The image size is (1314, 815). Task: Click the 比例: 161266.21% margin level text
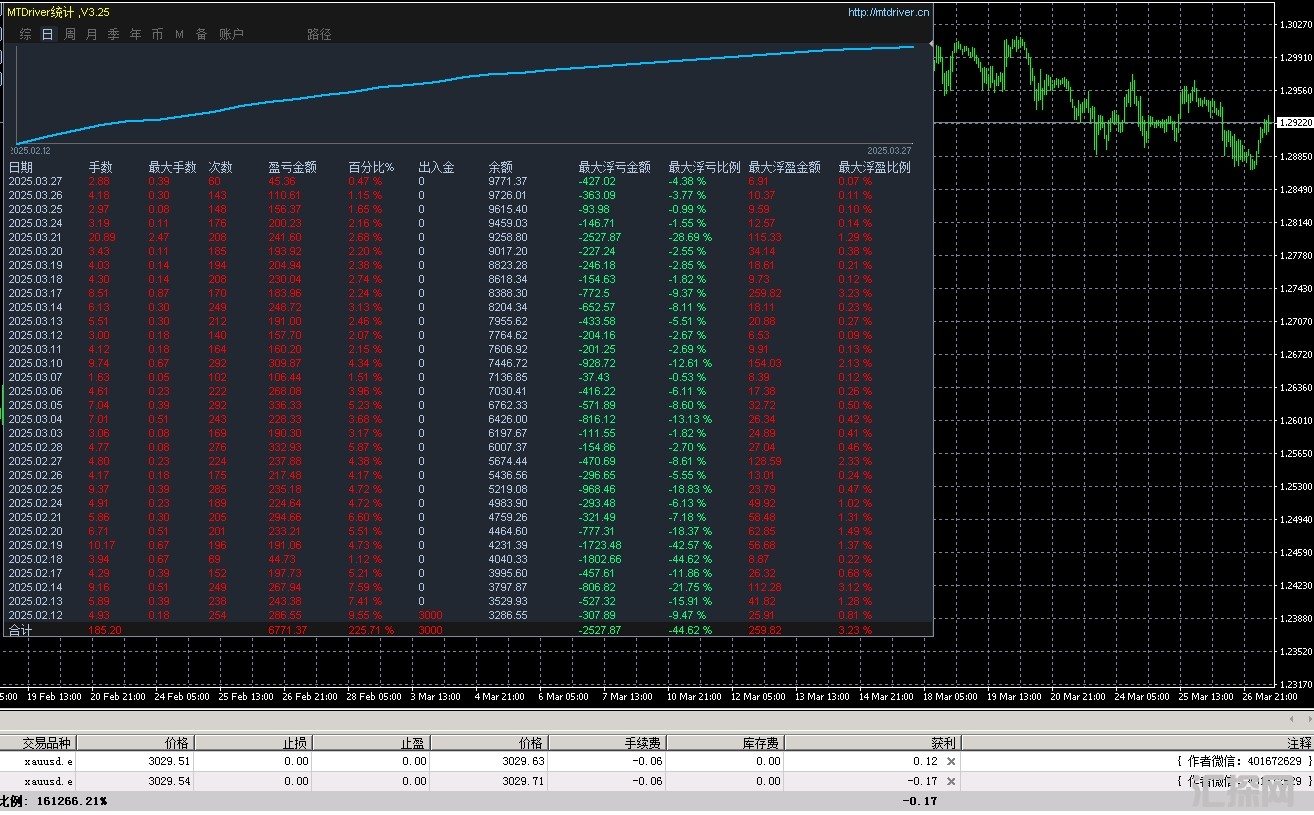pos(53,801)
